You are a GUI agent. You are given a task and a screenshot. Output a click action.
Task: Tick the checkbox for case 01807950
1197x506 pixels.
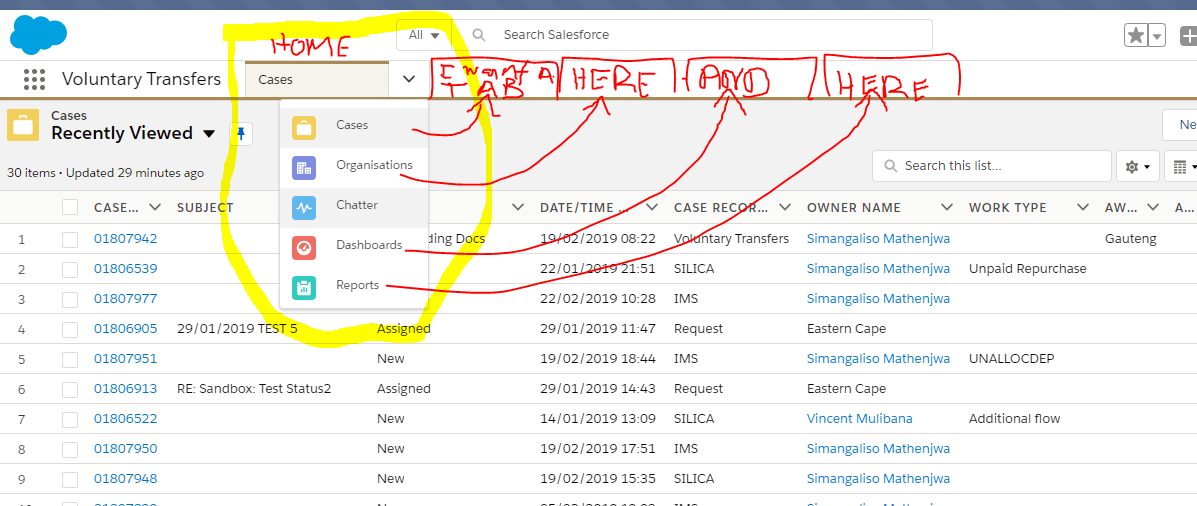(x=70, y=450)
